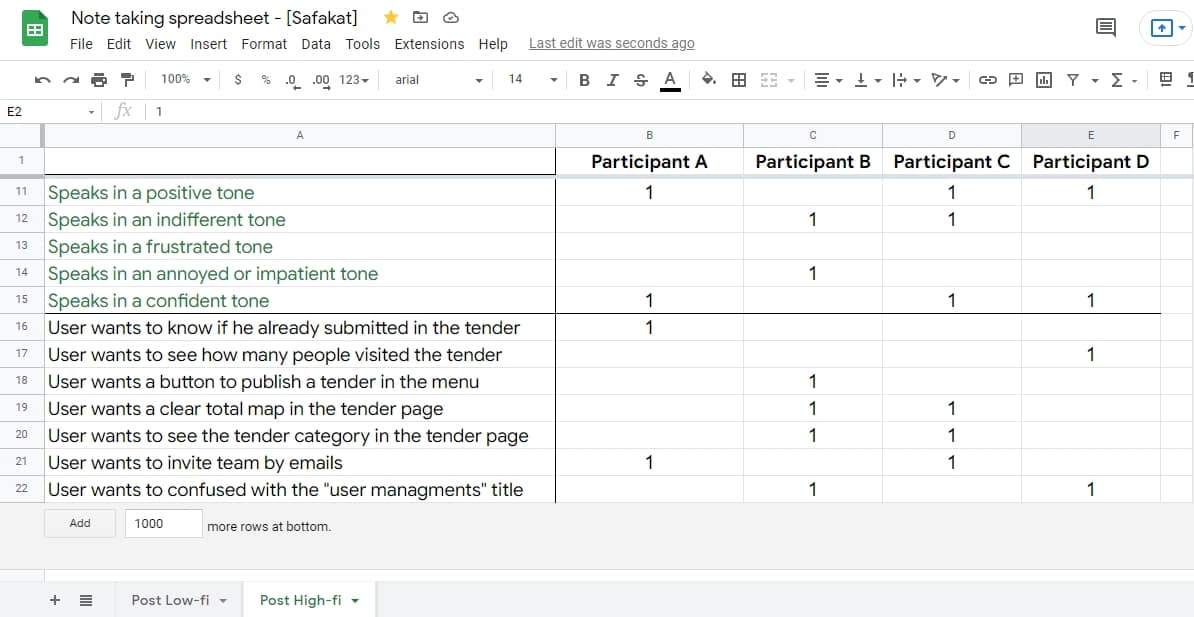1194x617 pixels.
Task: Click the print icon
Action: [98, 80]
